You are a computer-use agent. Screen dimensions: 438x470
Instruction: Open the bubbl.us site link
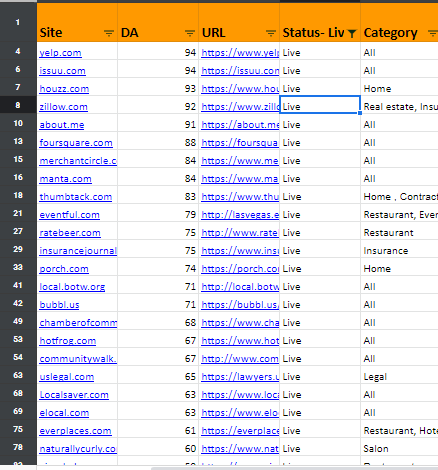click(59, 305)
